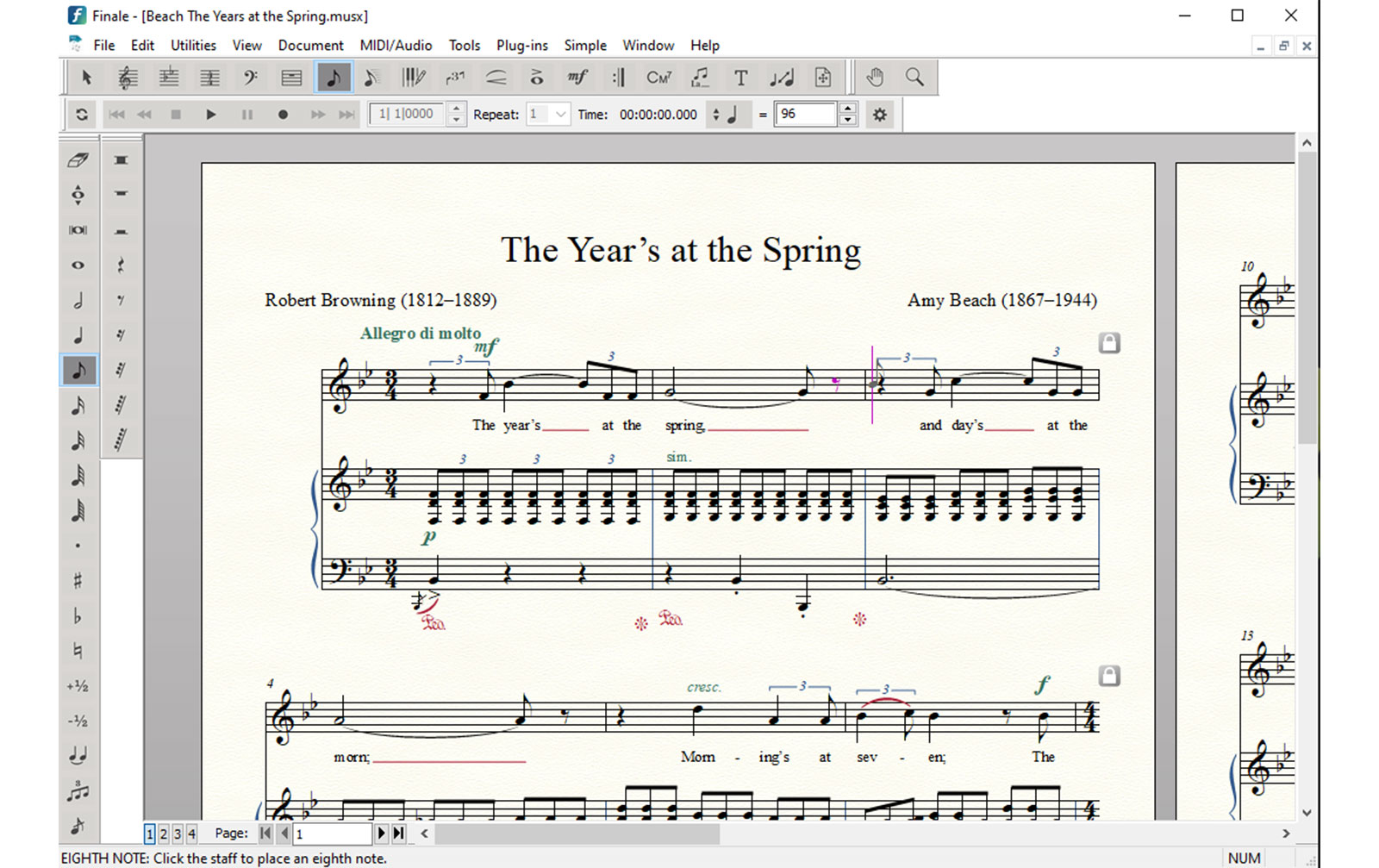The width and height of the screenshot is (1379, 868).
Task: Click the vertical scrollbar thumb
Action: (1307, 299)
